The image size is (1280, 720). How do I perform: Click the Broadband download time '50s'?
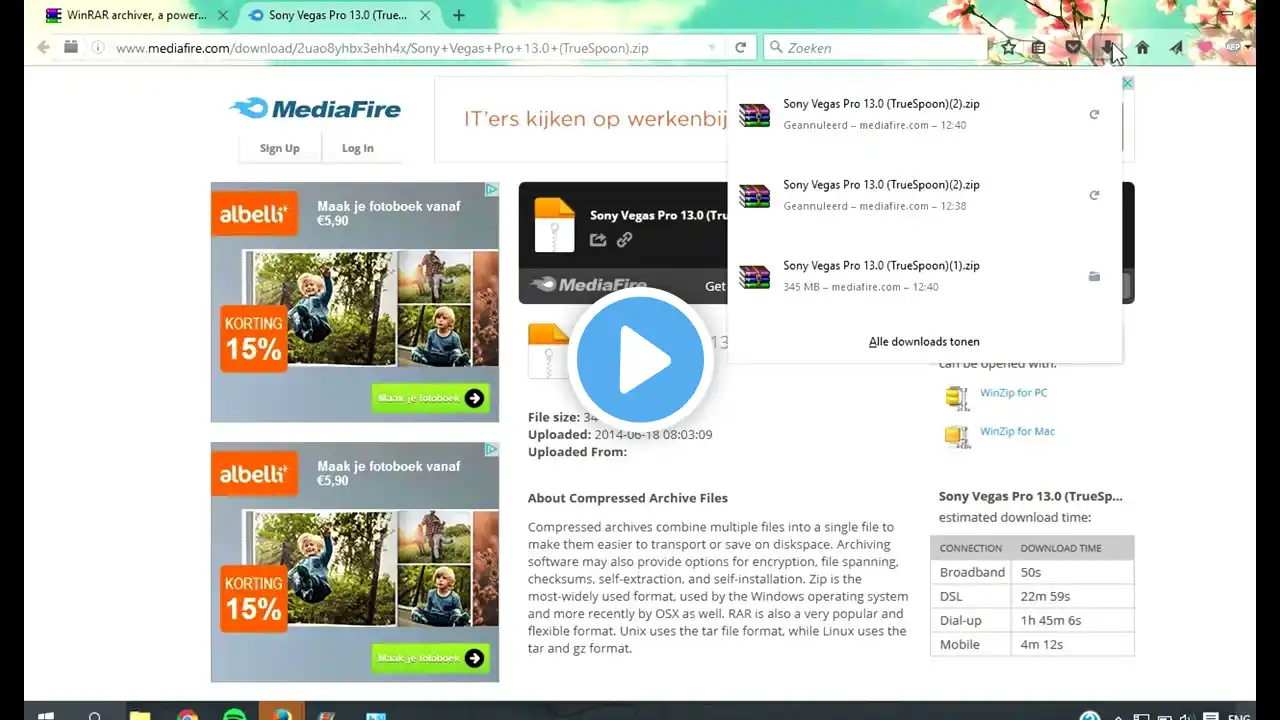point(1030,572)
